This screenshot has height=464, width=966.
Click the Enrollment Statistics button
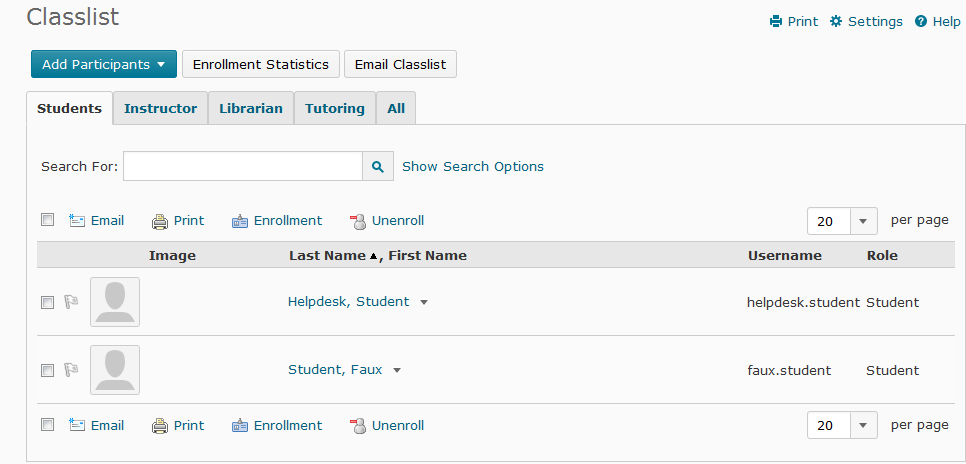(260, 64)
